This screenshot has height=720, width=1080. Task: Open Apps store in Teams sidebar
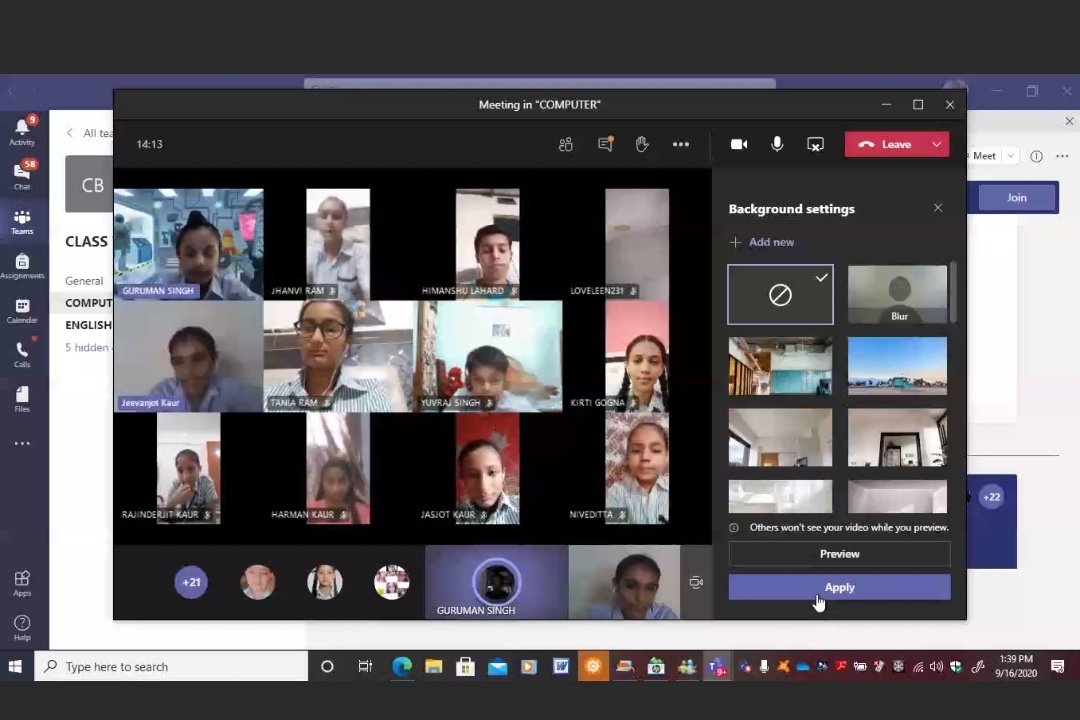coord(22,583)
